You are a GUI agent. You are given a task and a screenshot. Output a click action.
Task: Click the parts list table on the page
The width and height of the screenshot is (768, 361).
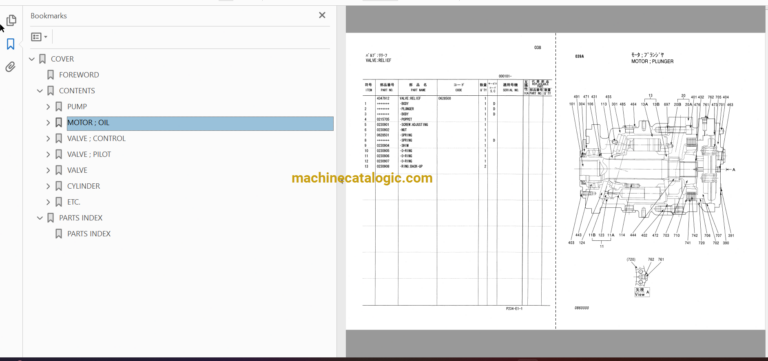(x=457, y=192)
